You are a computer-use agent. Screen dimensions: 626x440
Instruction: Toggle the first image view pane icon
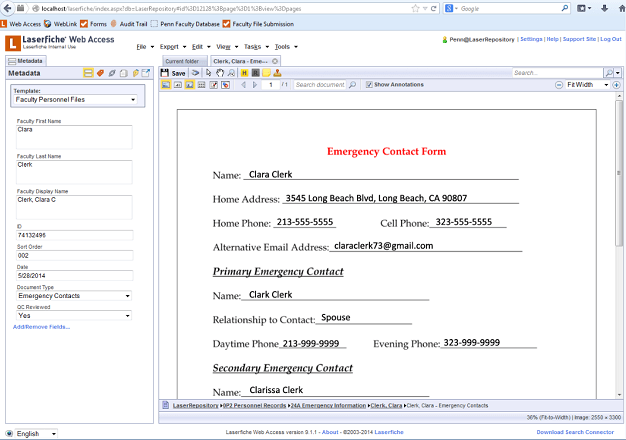click(166, 85)
